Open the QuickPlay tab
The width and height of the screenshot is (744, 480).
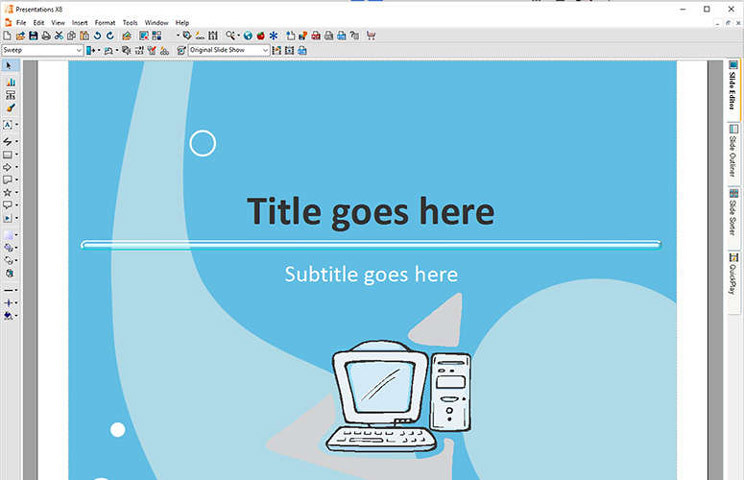[x=734, y=269]
